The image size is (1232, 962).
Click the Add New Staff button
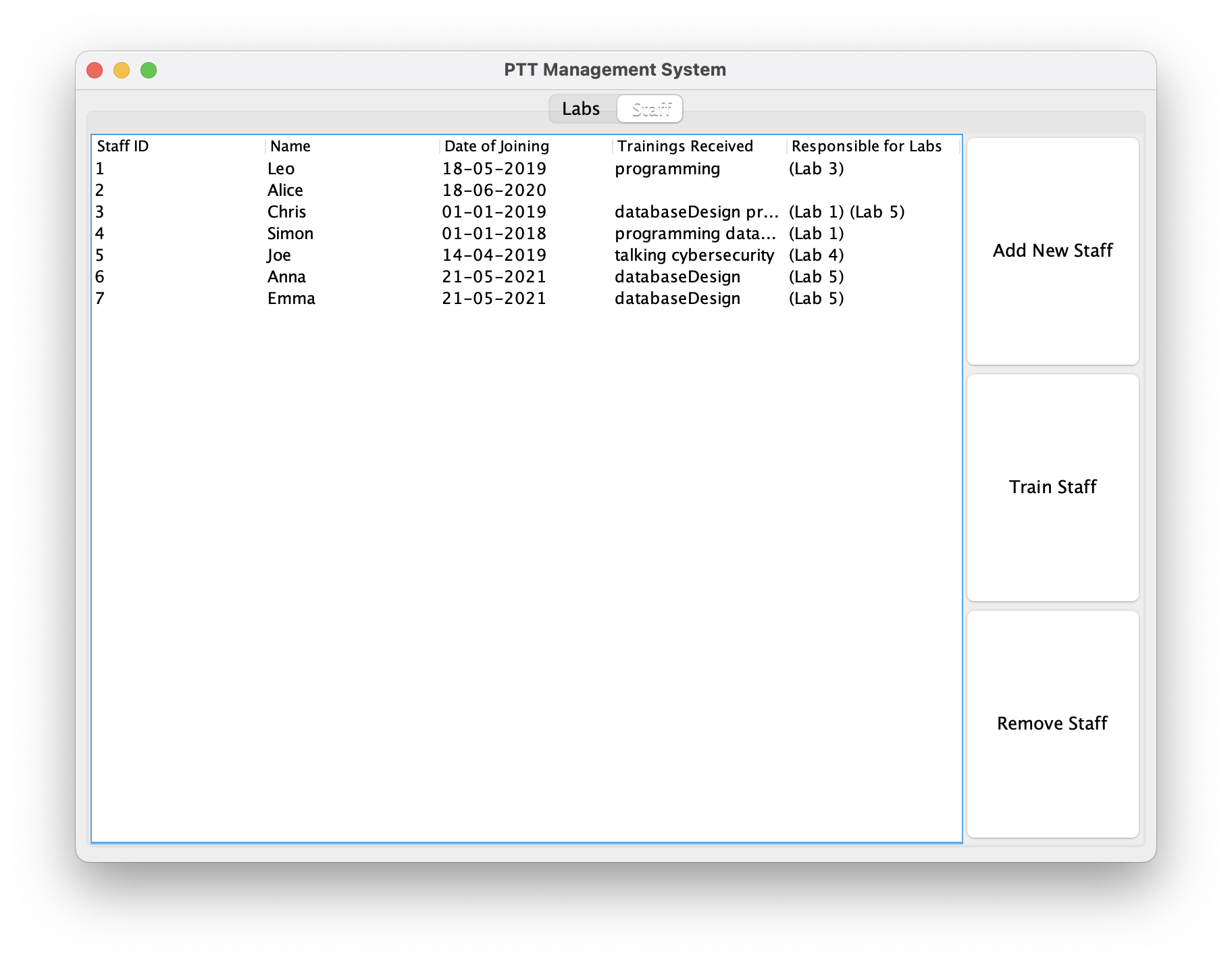pyautogui.click(x=1052, y=250)
